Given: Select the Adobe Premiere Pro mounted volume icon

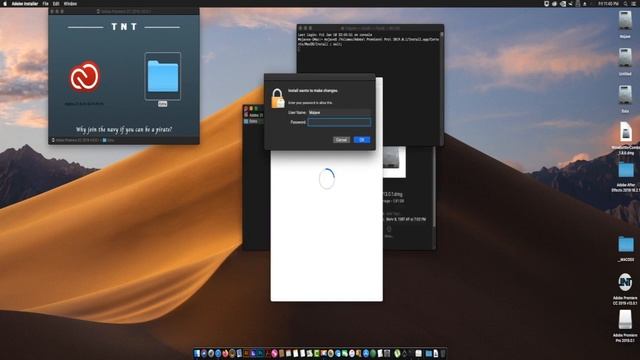Looking at the screenshot, I should [625, 320].
